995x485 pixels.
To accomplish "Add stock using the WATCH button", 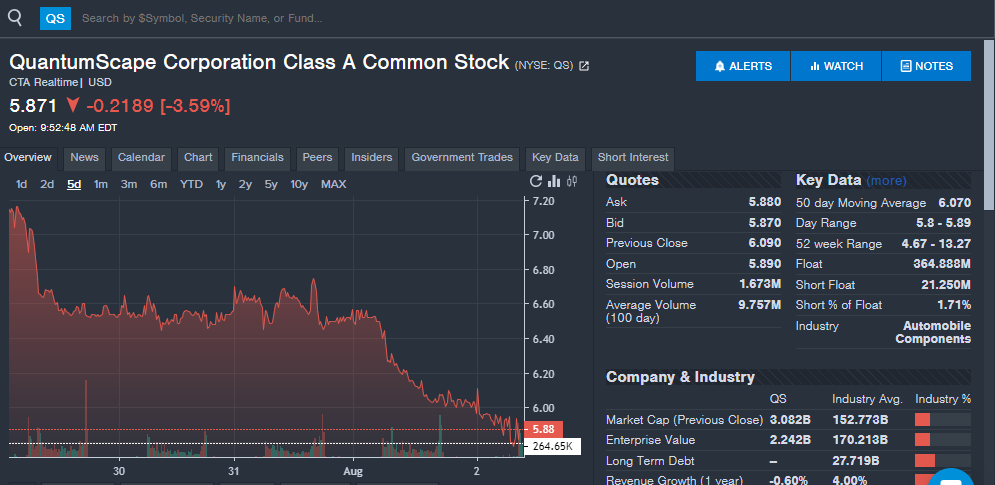I will 836,66.
